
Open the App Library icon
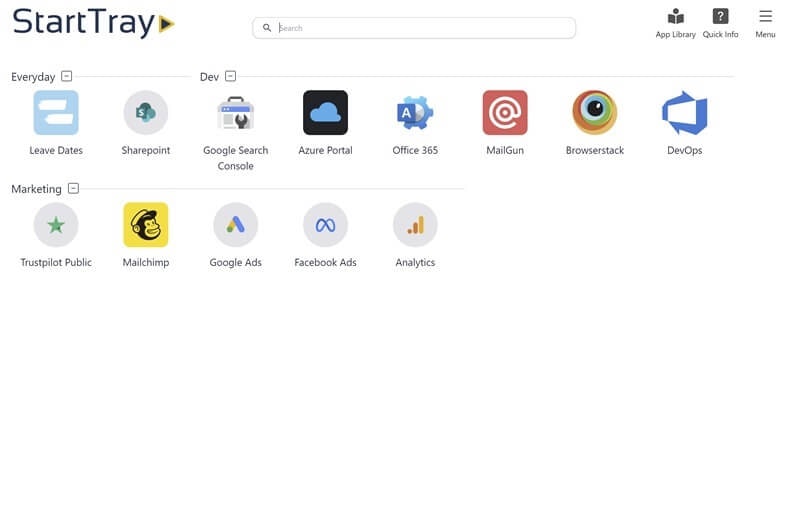coord(676,16)
